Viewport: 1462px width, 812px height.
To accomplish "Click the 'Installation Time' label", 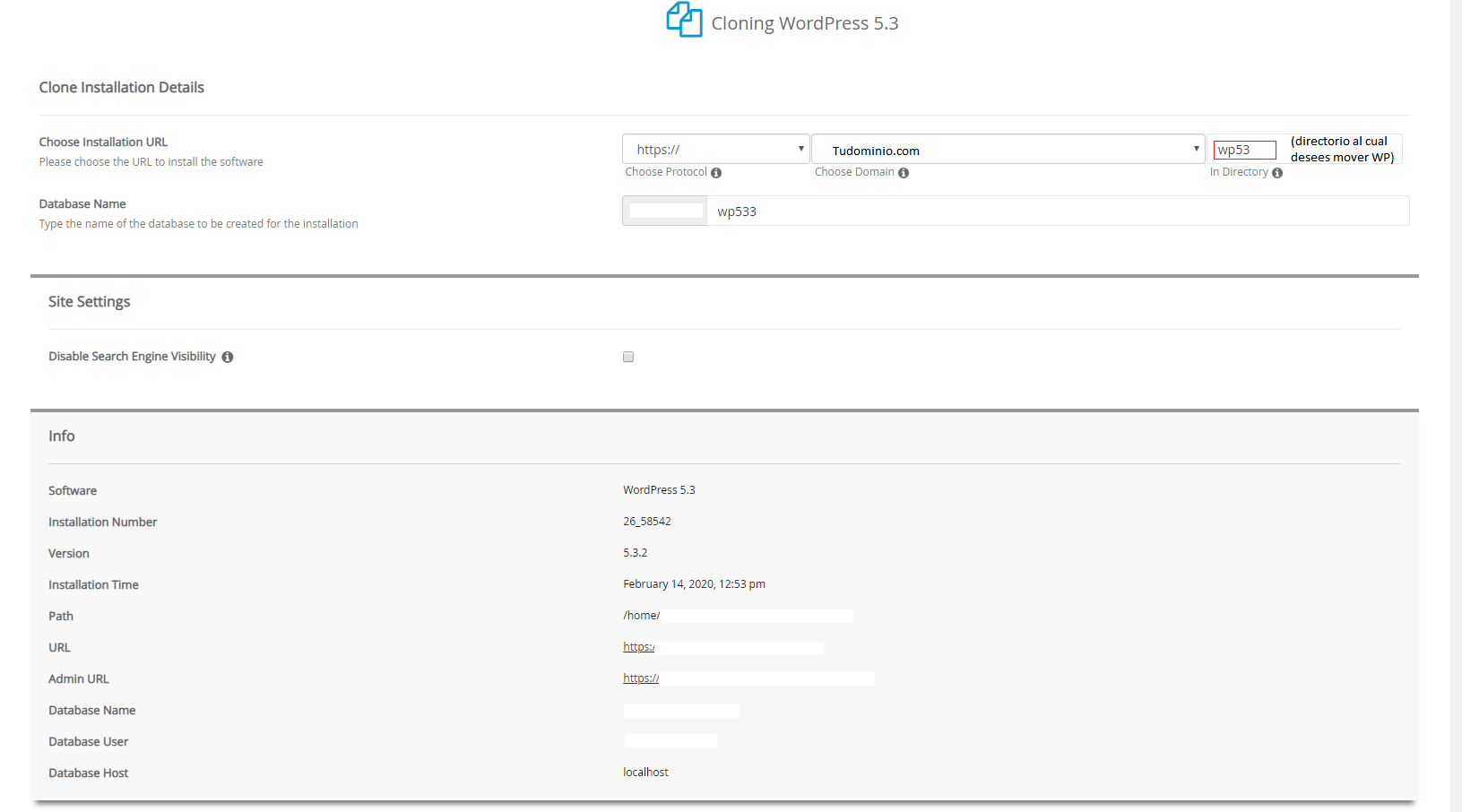I will (93, 584).
